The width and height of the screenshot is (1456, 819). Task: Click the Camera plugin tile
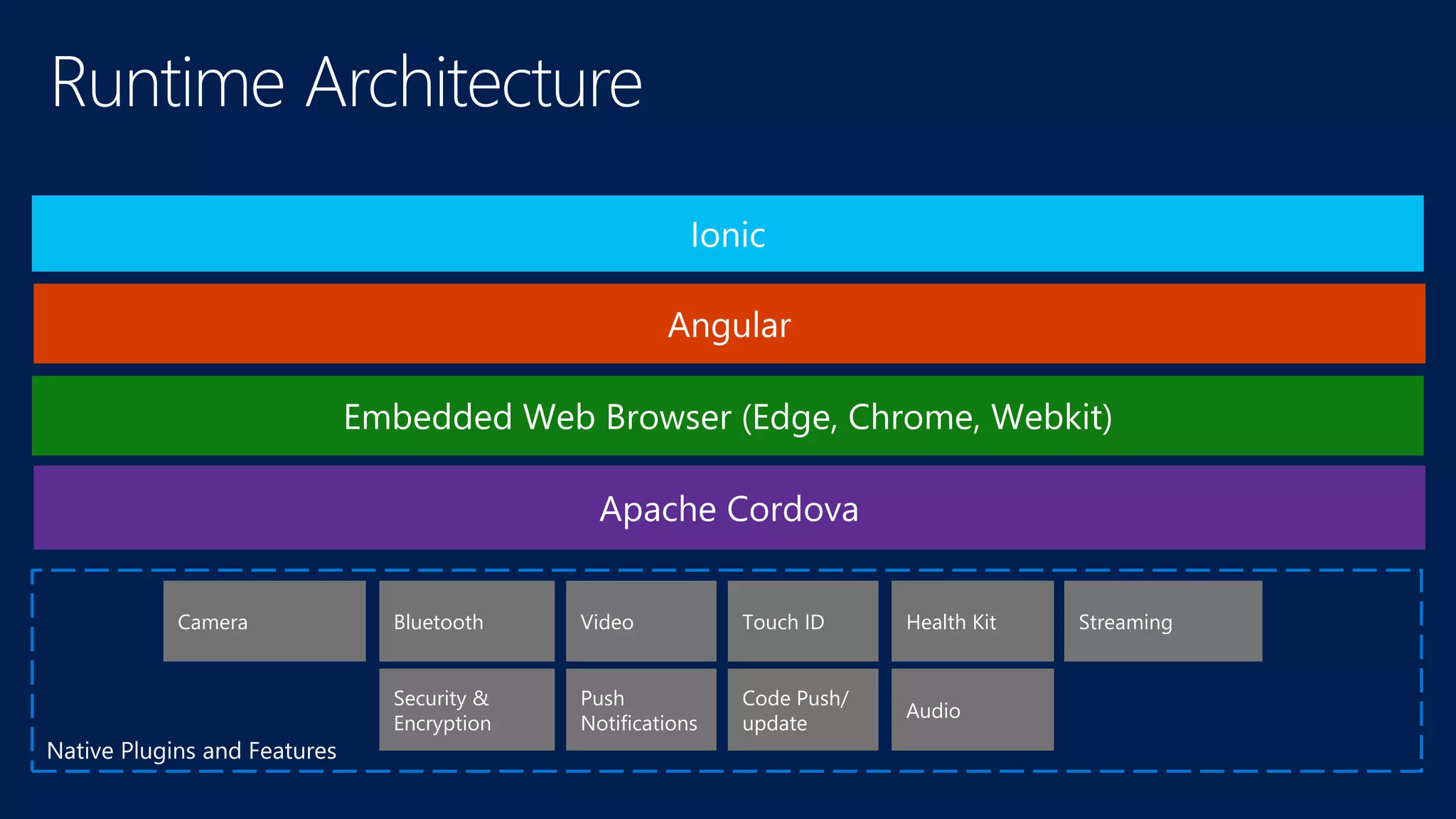(x=264, y=621)
